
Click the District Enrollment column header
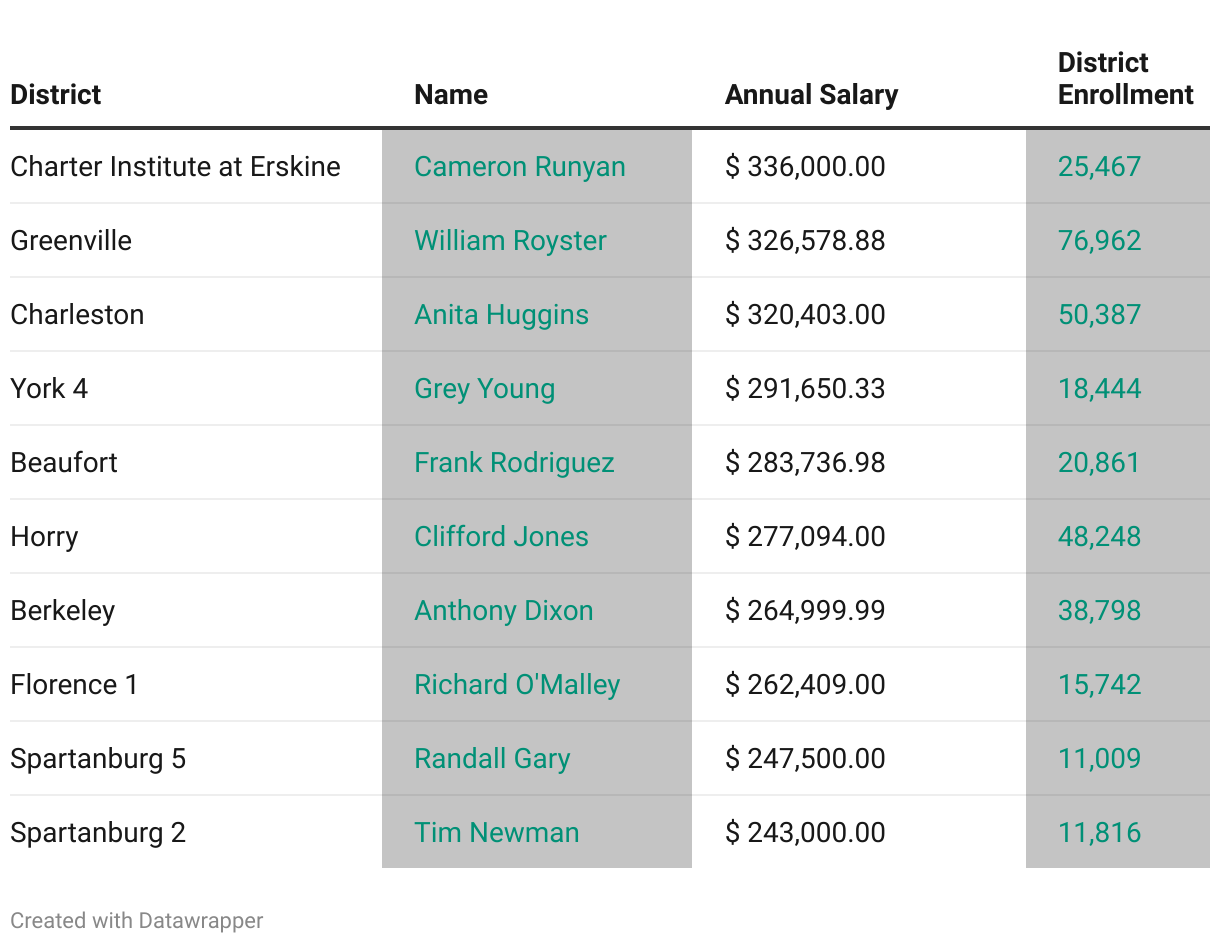[1125, 79]
